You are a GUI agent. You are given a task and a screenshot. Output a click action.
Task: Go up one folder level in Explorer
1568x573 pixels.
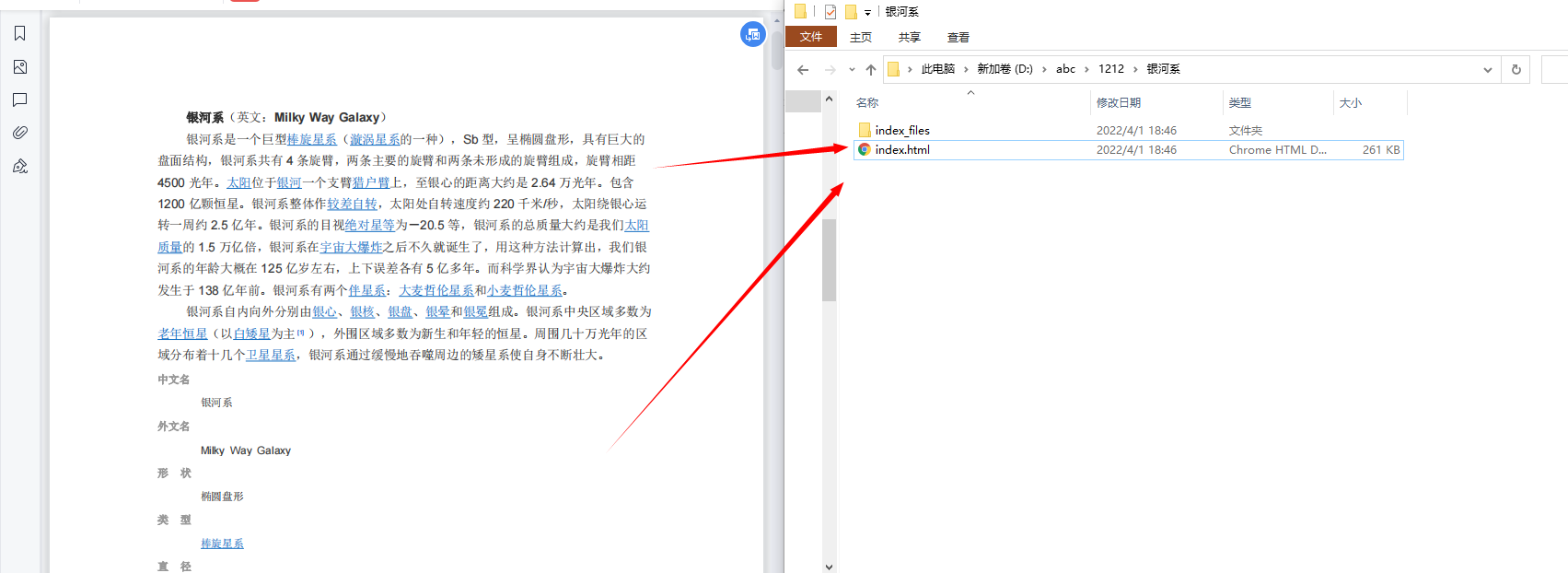coord(871,69)
